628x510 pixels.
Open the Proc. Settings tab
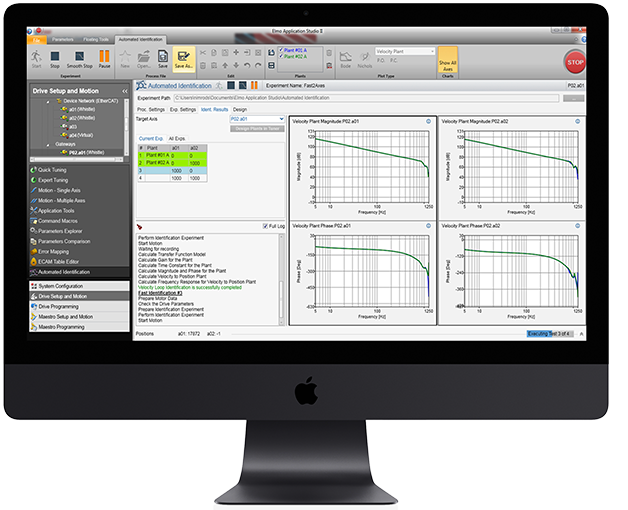(151, 109)
